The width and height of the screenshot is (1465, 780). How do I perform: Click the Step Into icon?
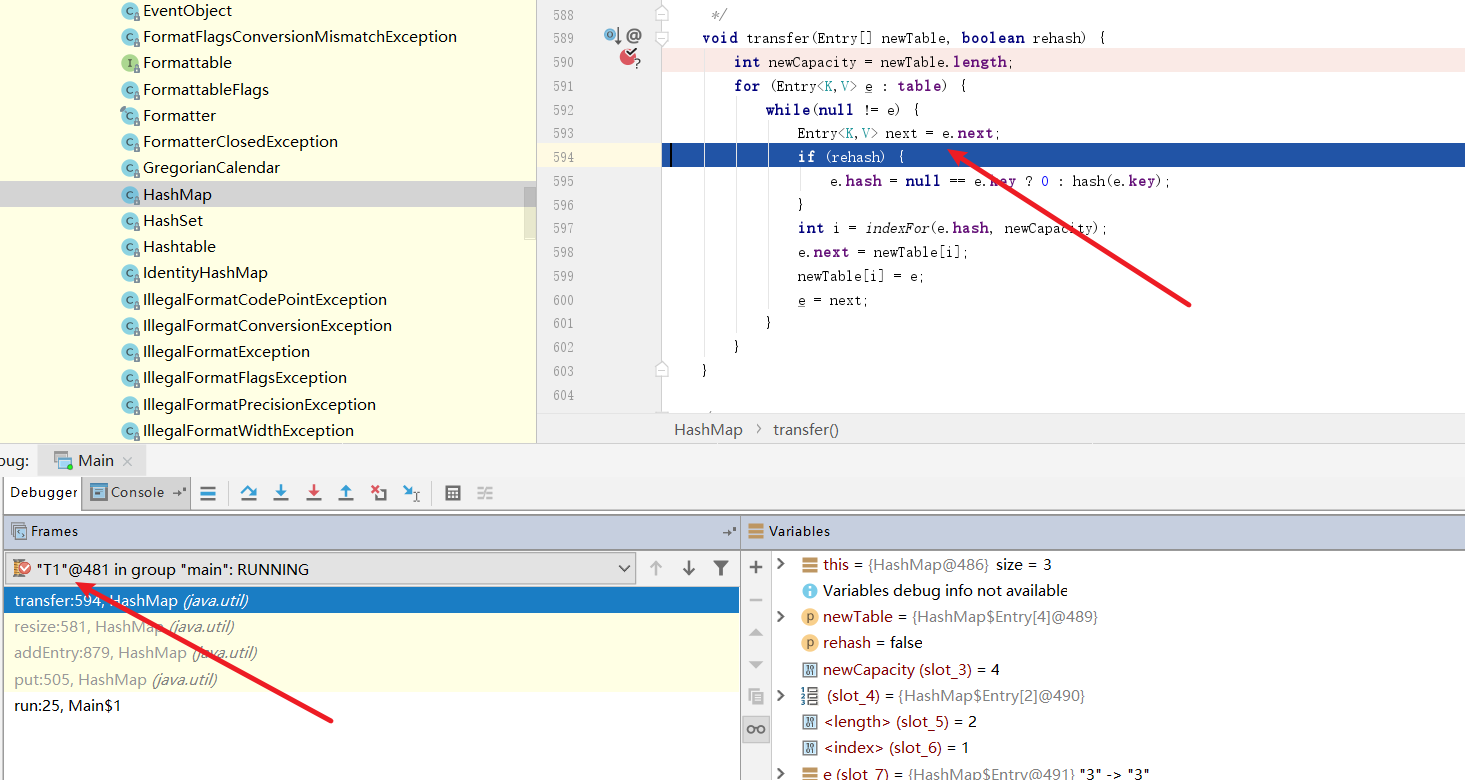(281, 493)
